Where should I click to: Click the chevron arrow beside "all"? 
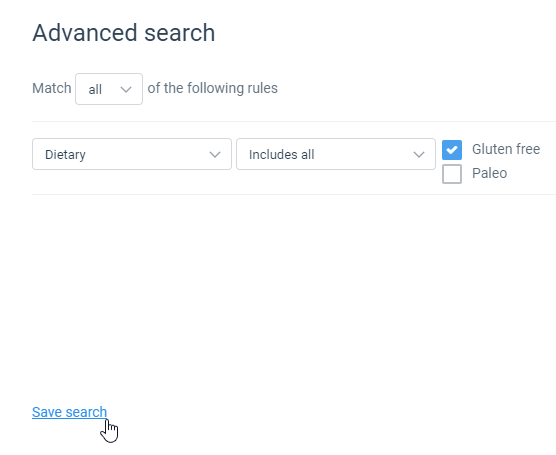click(126, 89)
